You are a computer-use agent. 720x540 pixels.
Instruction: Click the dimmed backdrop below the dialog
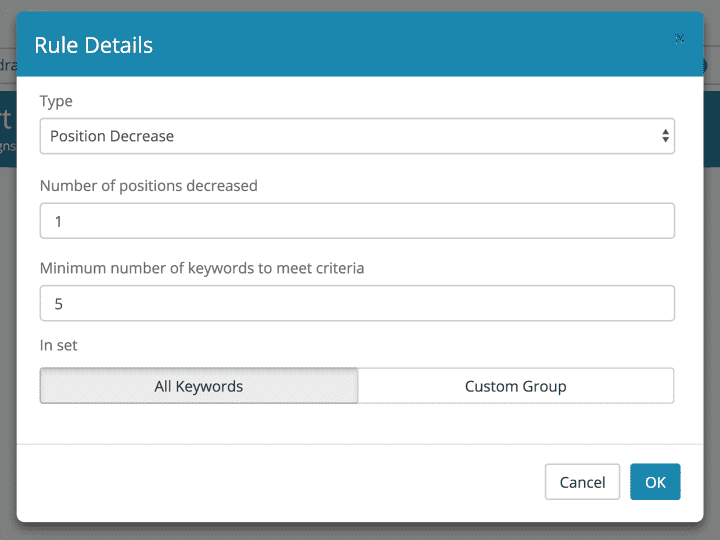tap(360, 531)
